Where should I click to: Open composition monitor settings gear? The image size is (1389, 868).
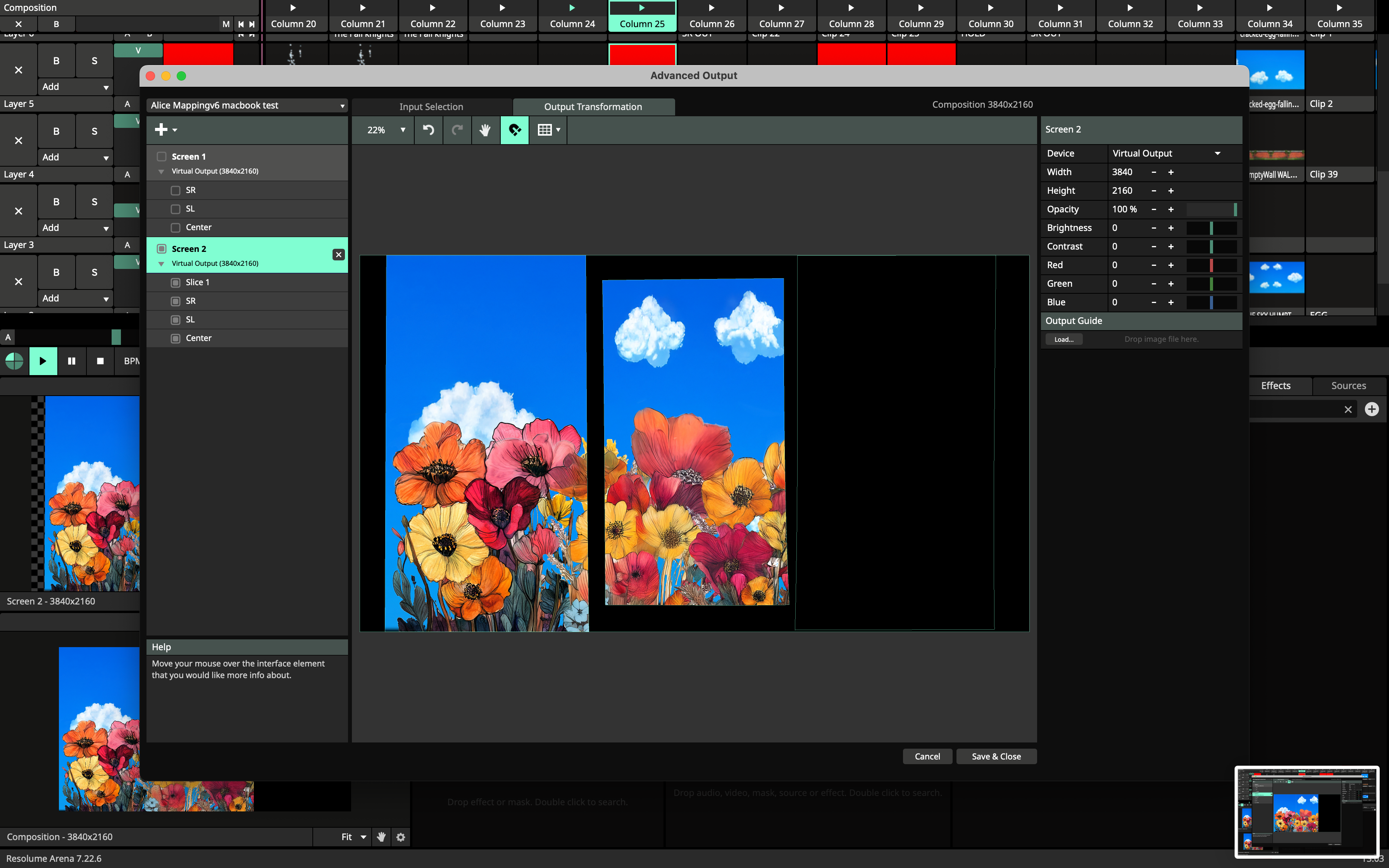(401, 837)
